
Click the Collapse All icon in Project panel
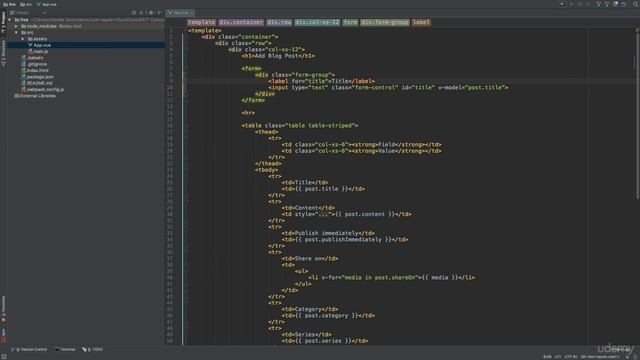tap(142, 13)
